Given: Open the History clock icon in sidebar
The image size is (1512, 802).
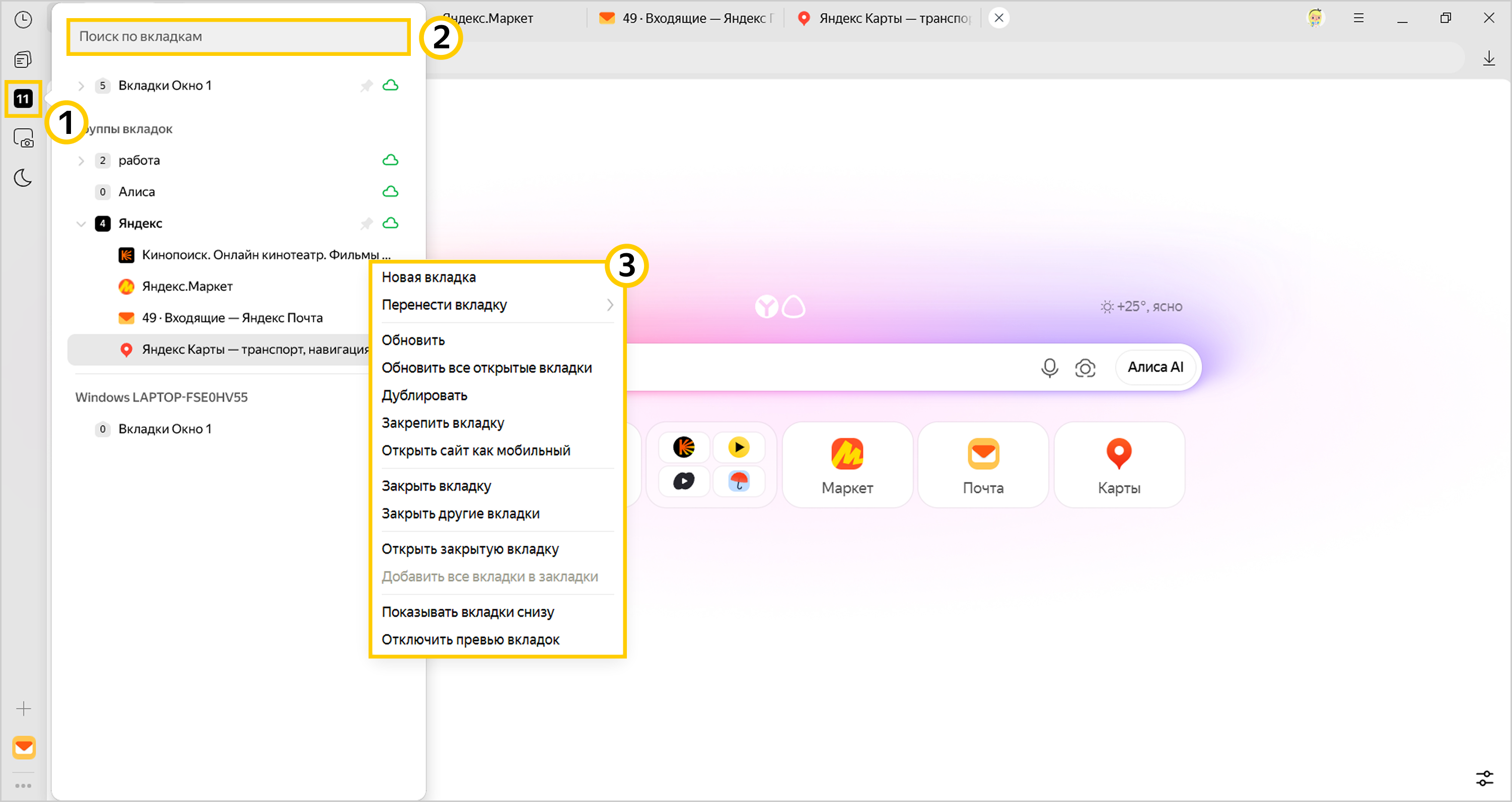Looking at the screenshot, I should click(23, 20).
